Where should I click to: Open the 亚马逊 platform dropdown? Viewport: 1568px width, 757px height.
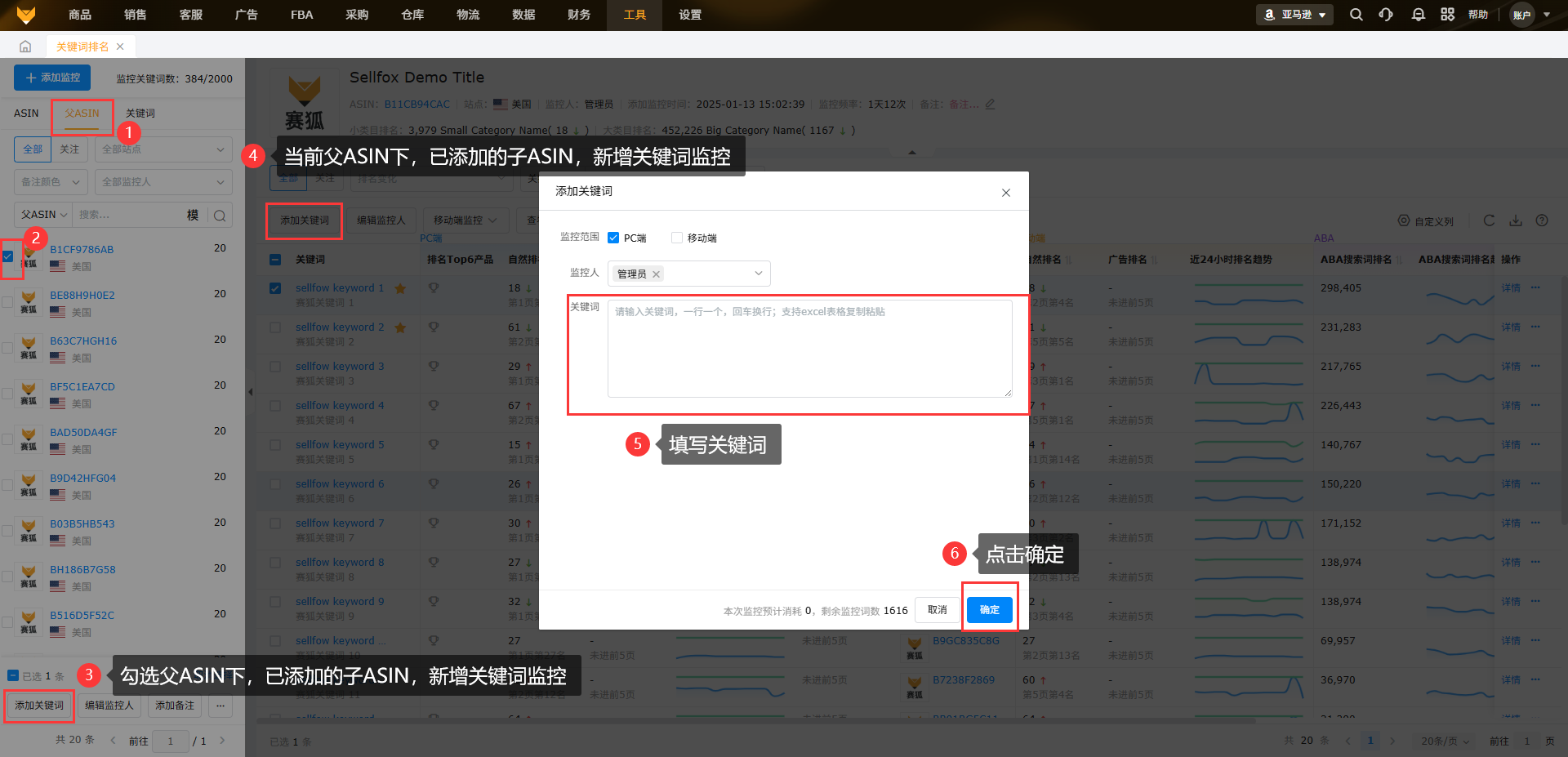coord(1294,15)
